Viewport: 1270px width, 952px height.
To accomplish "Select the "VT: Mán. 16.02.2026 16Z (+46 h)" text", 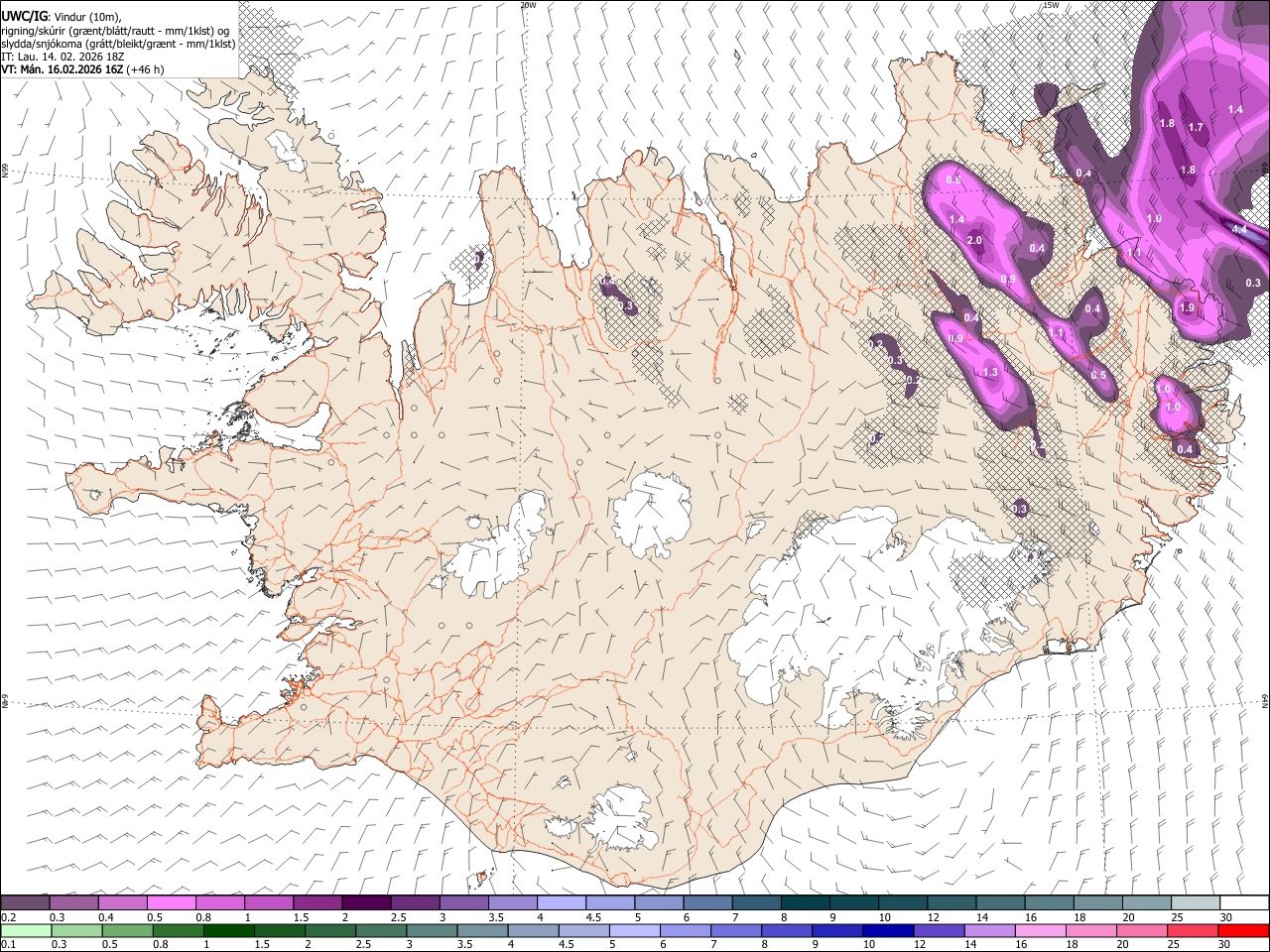I will [x=83, y=69].
